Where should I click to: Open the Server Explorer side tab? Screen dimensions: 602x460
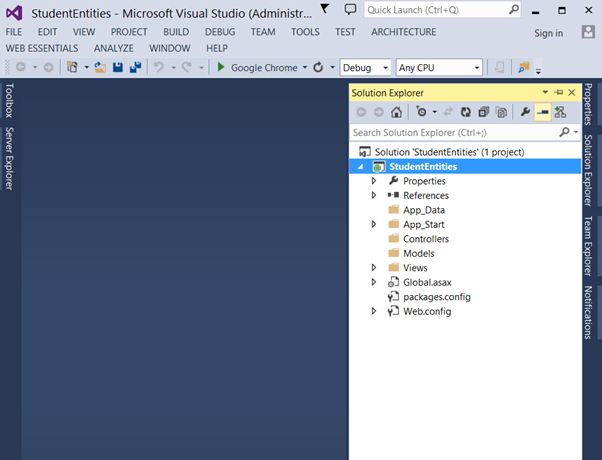click(x=9, y=159)
